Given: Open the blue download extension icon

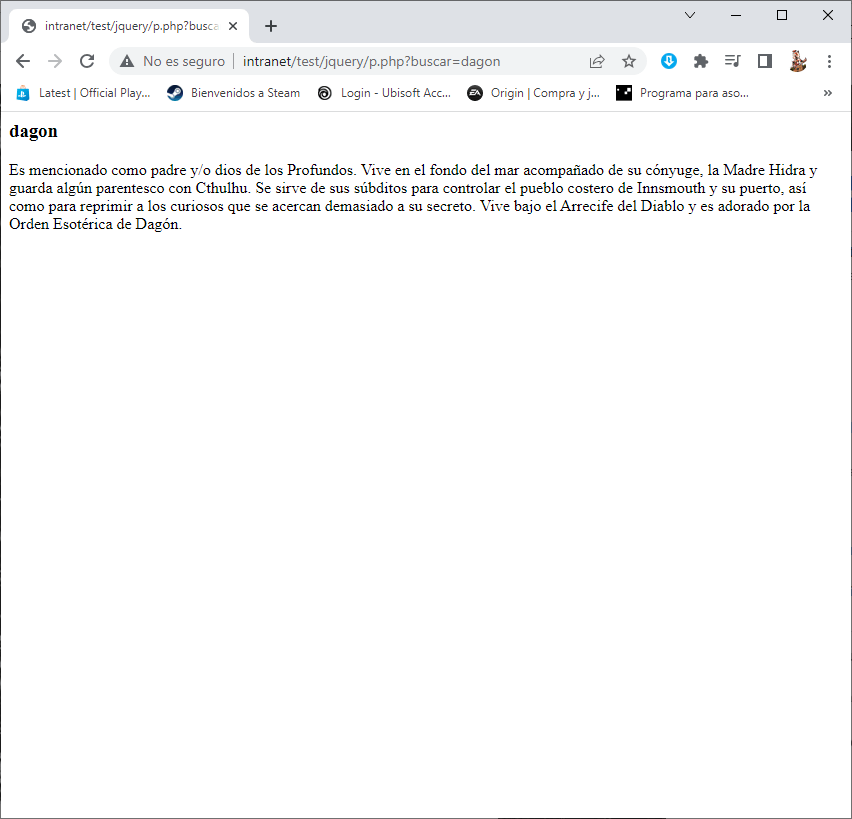Looking at the screenshot, I should pos(669,61).
